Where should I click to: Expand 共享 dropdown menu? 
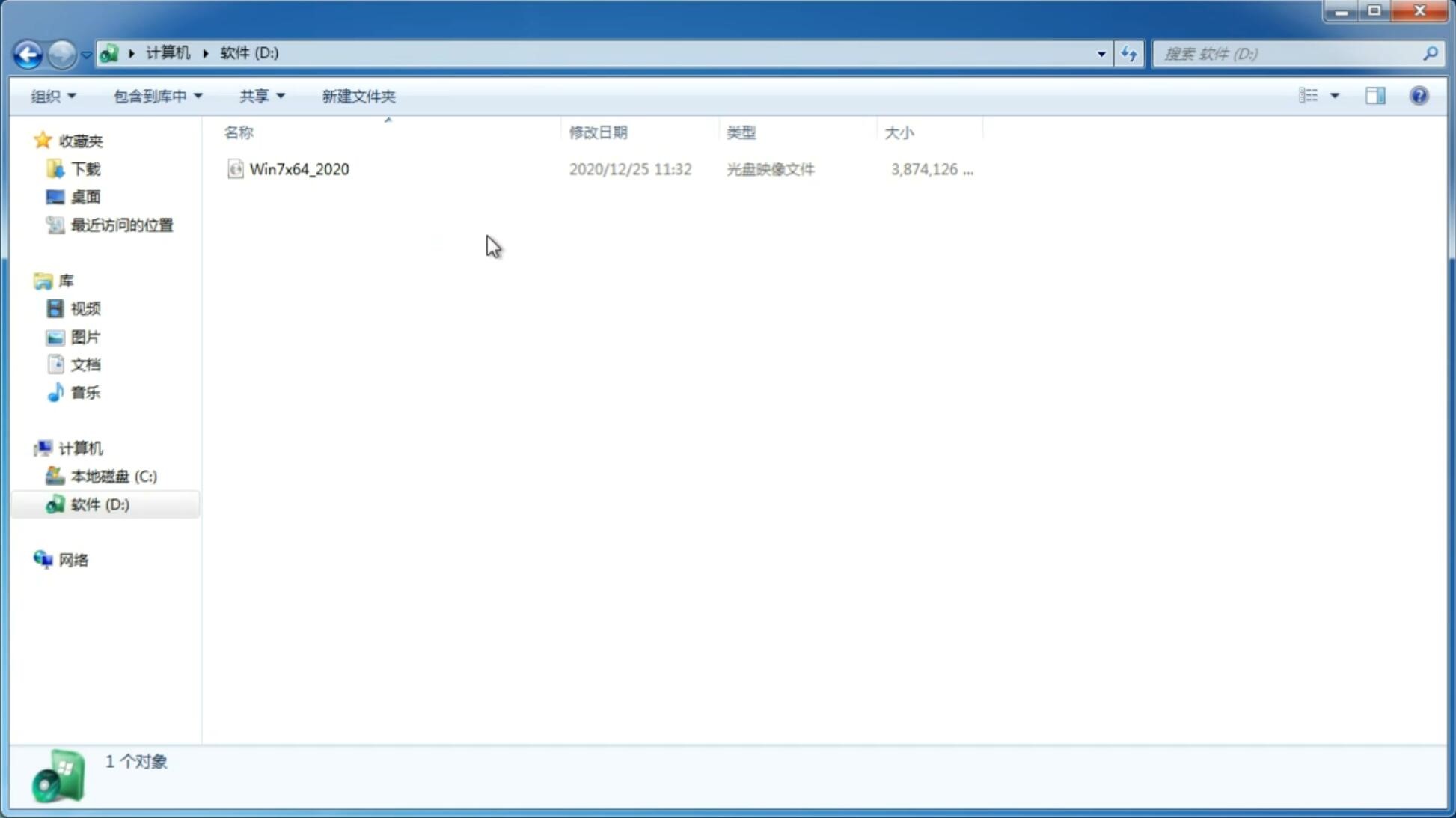pyautogui.click(x=260, y=95)
